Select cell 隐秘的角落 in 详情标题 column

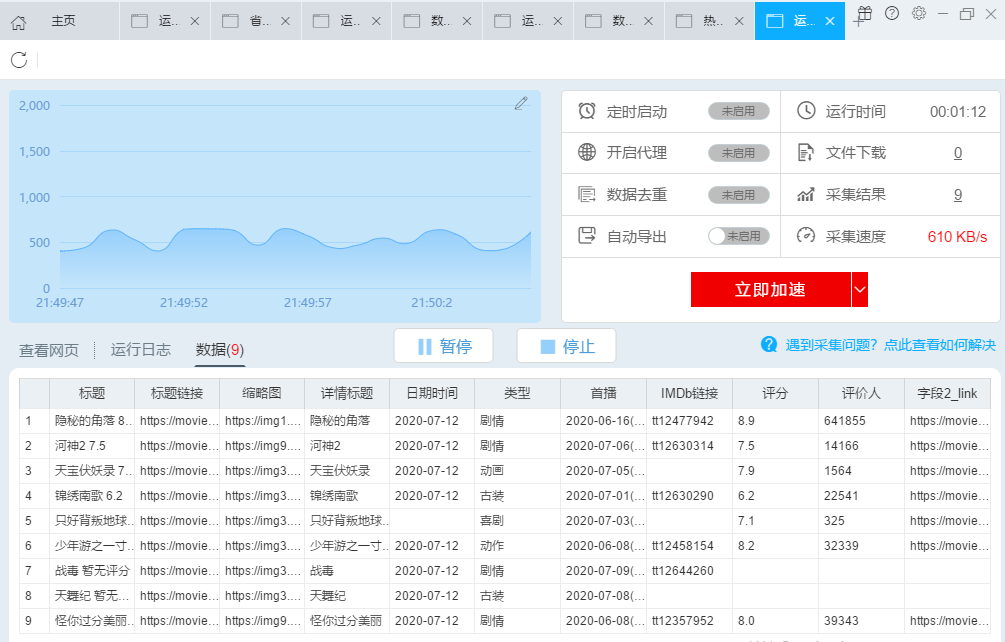point(347,421)
